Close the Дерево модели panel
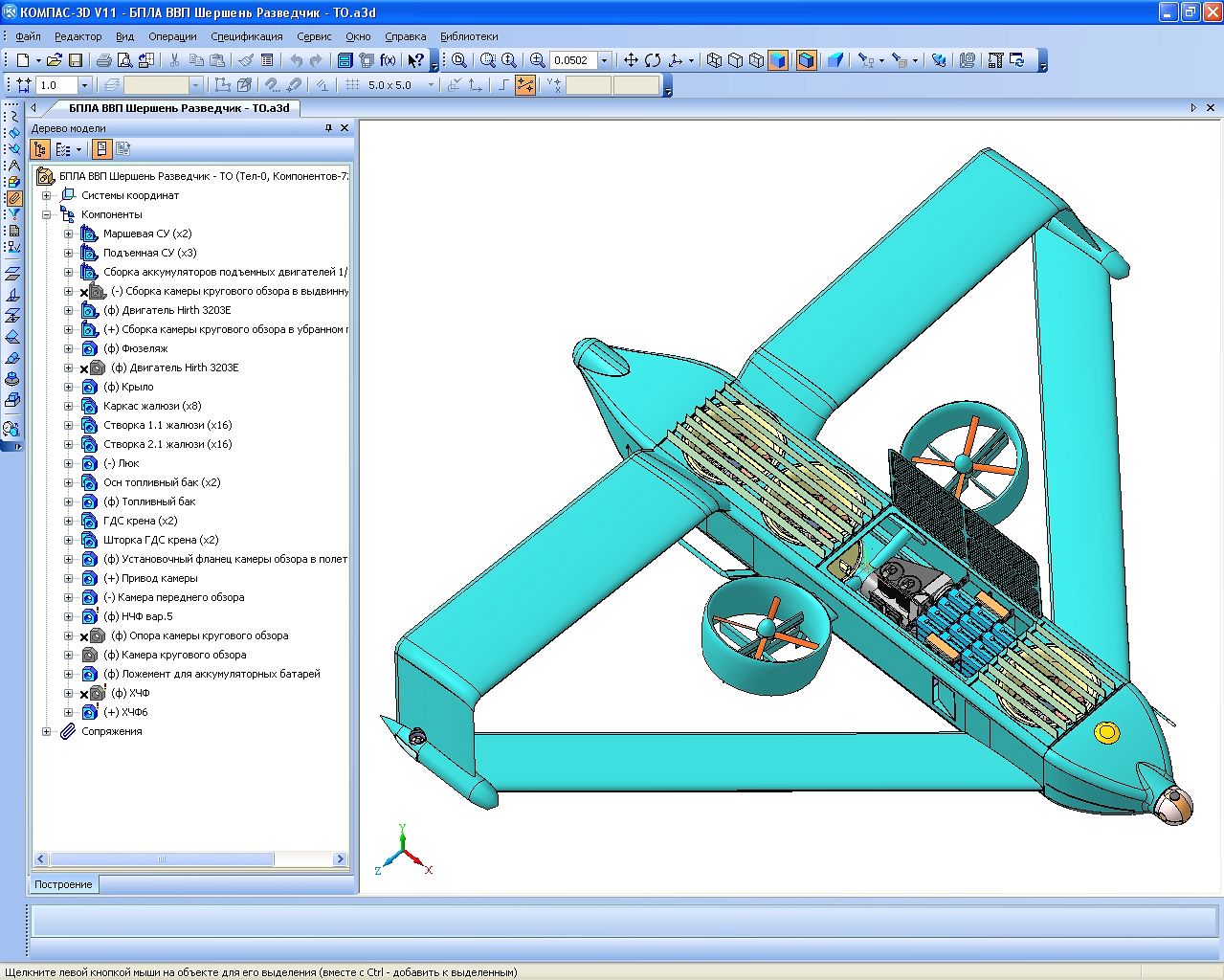Screen dimensions: 1224x980 (345, 127)
